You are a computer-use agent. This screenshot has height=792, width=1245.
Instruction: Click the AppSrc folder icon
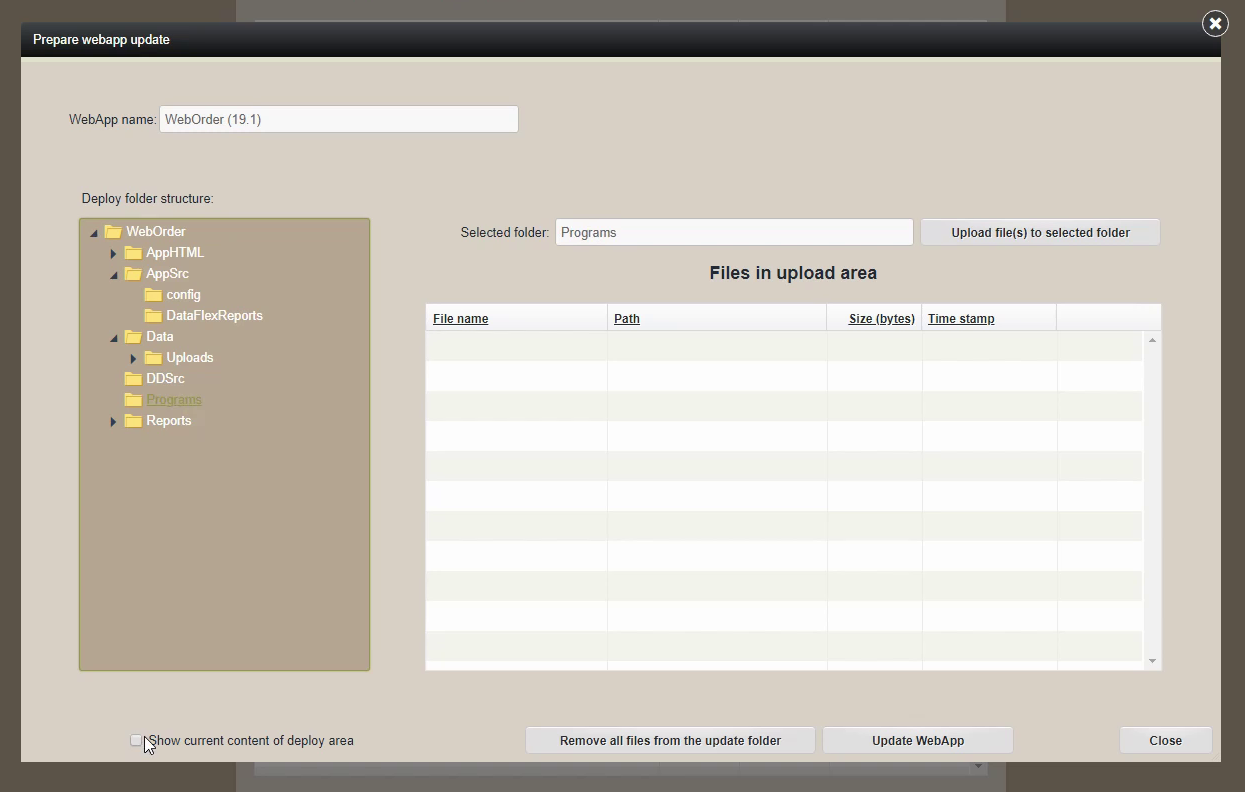click(133, 274)
